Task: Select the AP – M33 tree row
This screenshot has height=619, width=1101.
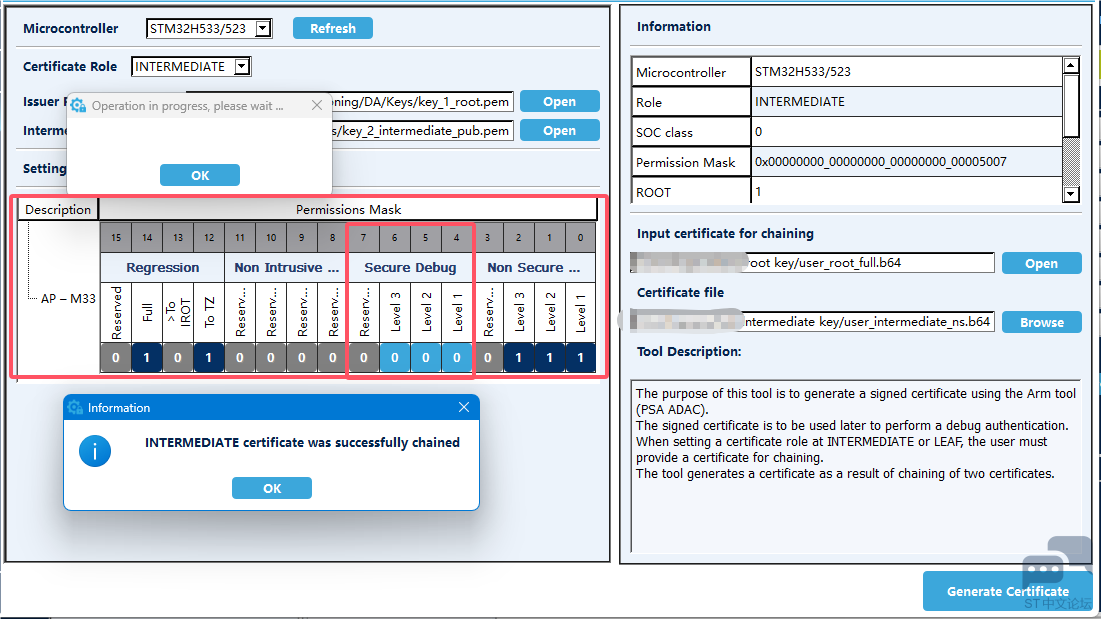Action: 67,298
